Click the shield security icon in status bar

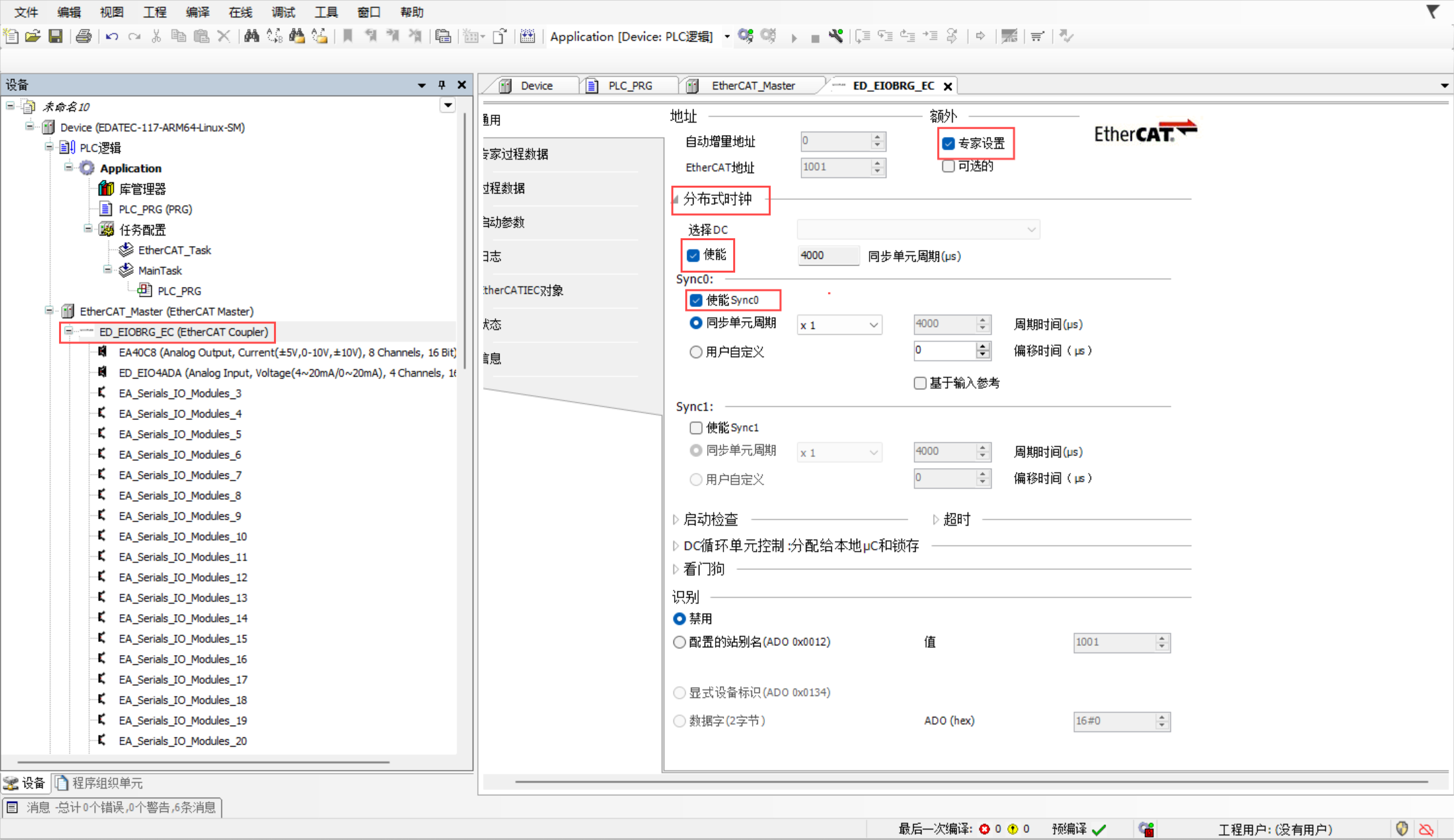tap(1402, 829)
